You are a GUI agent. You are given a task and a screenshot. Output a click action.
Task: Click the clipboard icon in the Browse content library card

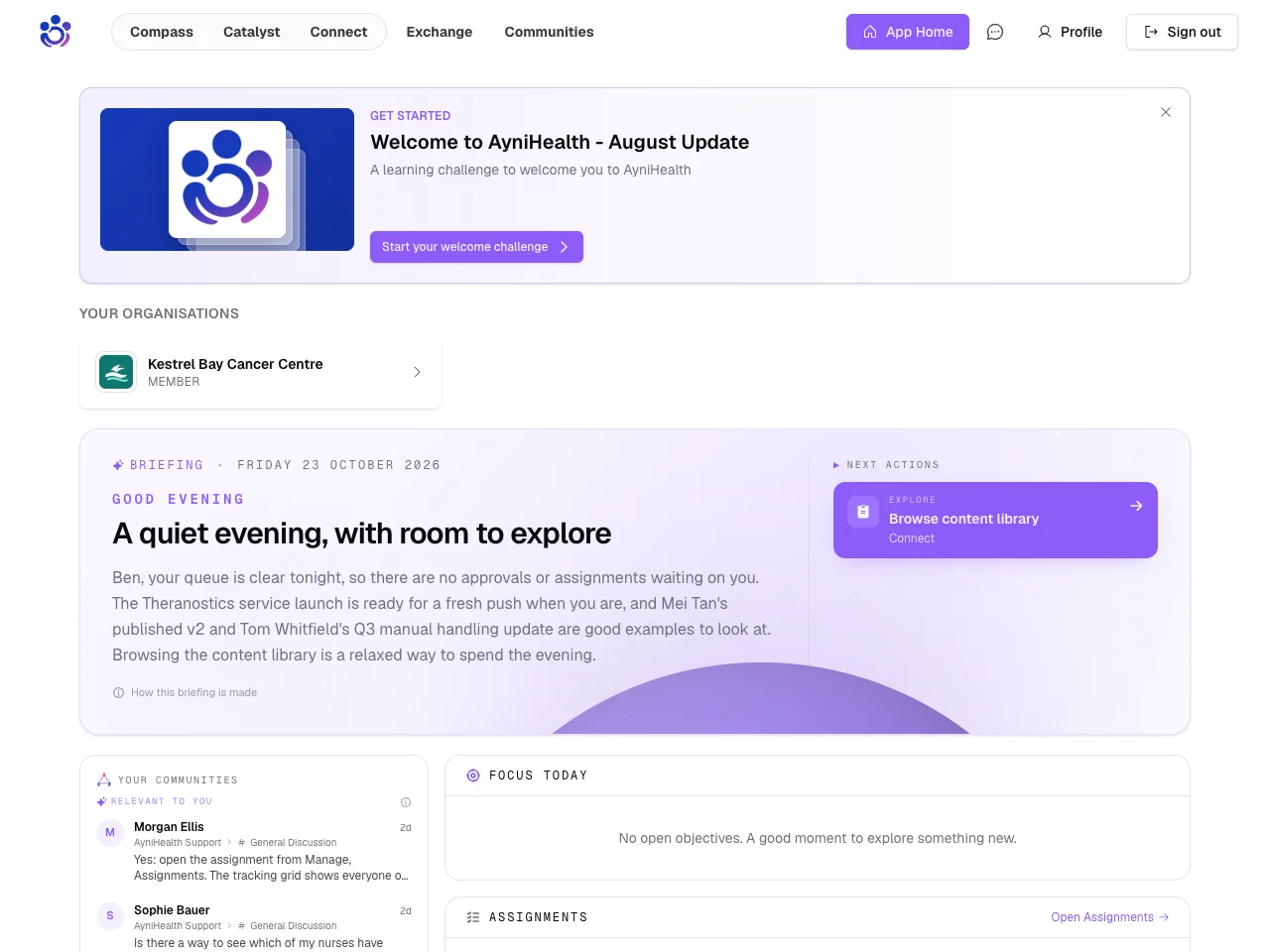coord(863,512)
